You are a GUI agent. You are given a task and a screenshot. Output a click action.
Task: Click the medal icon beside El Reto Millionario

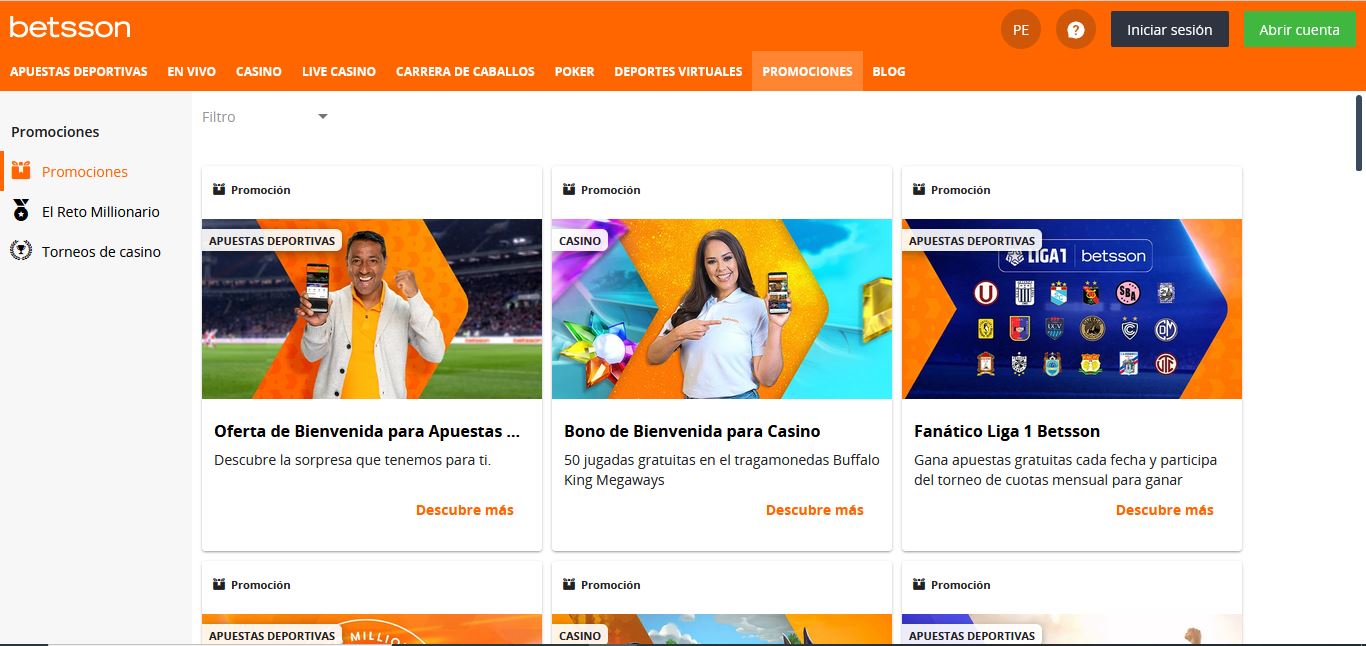pos(21,211)
